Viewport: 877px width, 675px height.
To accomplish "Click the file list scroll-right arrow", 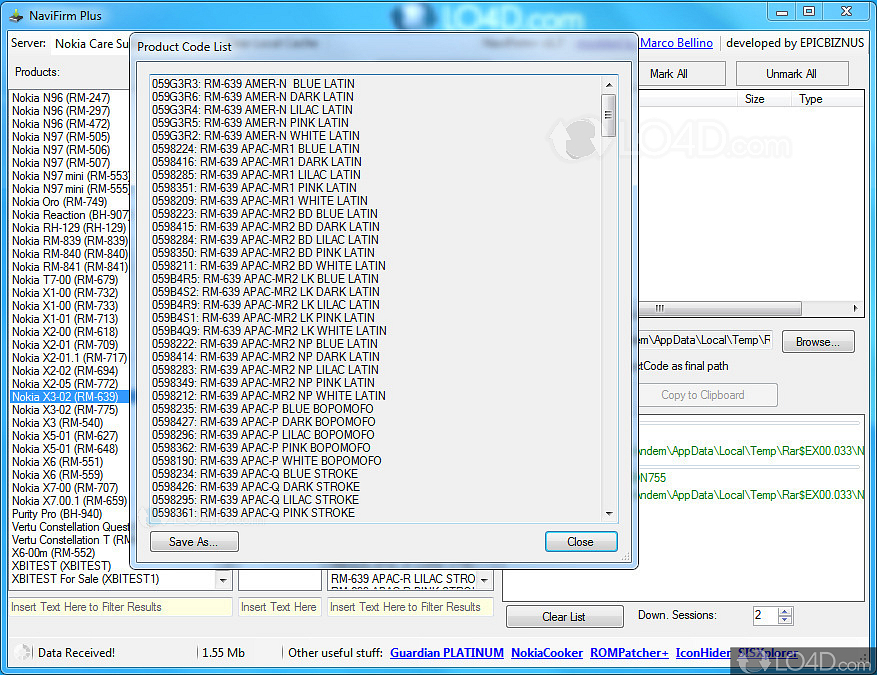I will [856, 308].
